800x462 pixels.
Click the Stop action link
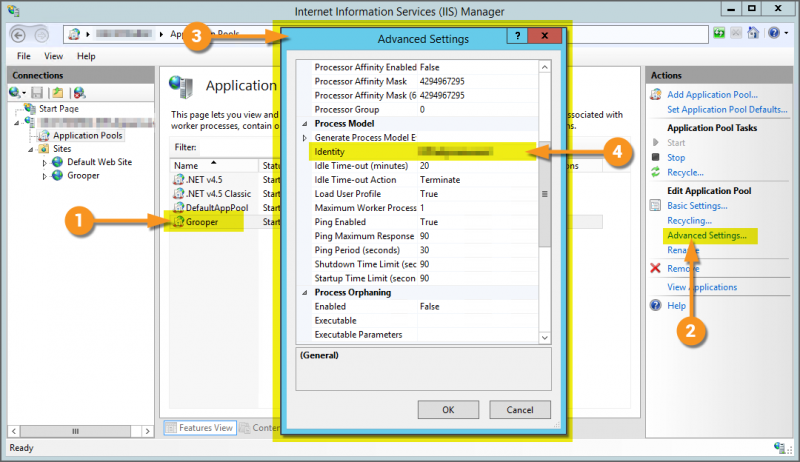point(676,158)
